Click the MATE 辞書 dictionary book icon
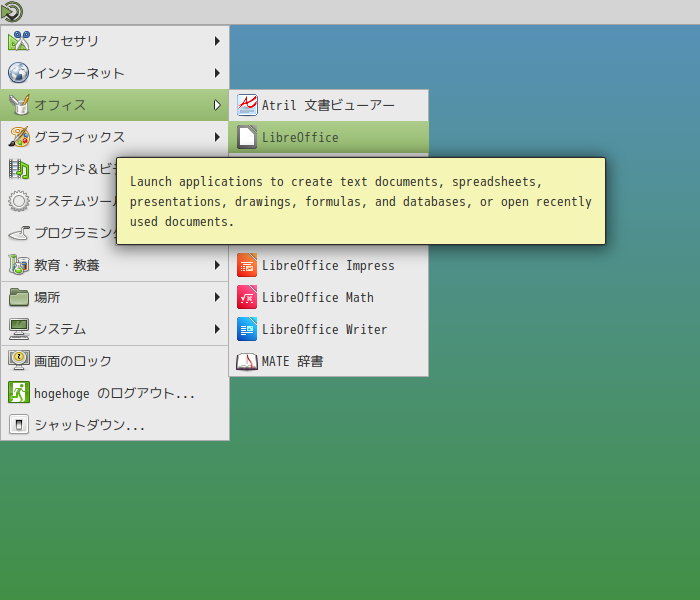 pyautogui.click(x=247, y=361)
